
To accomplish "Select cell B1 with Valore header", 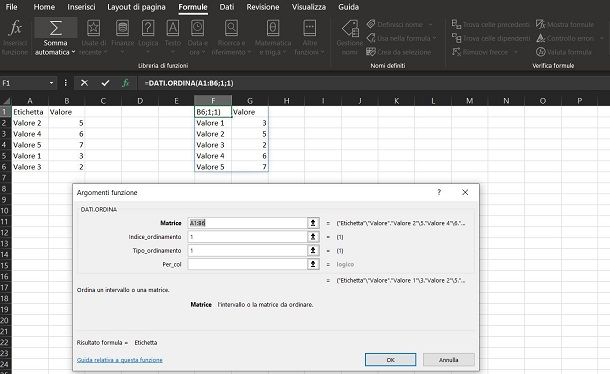I will [67, 112].
